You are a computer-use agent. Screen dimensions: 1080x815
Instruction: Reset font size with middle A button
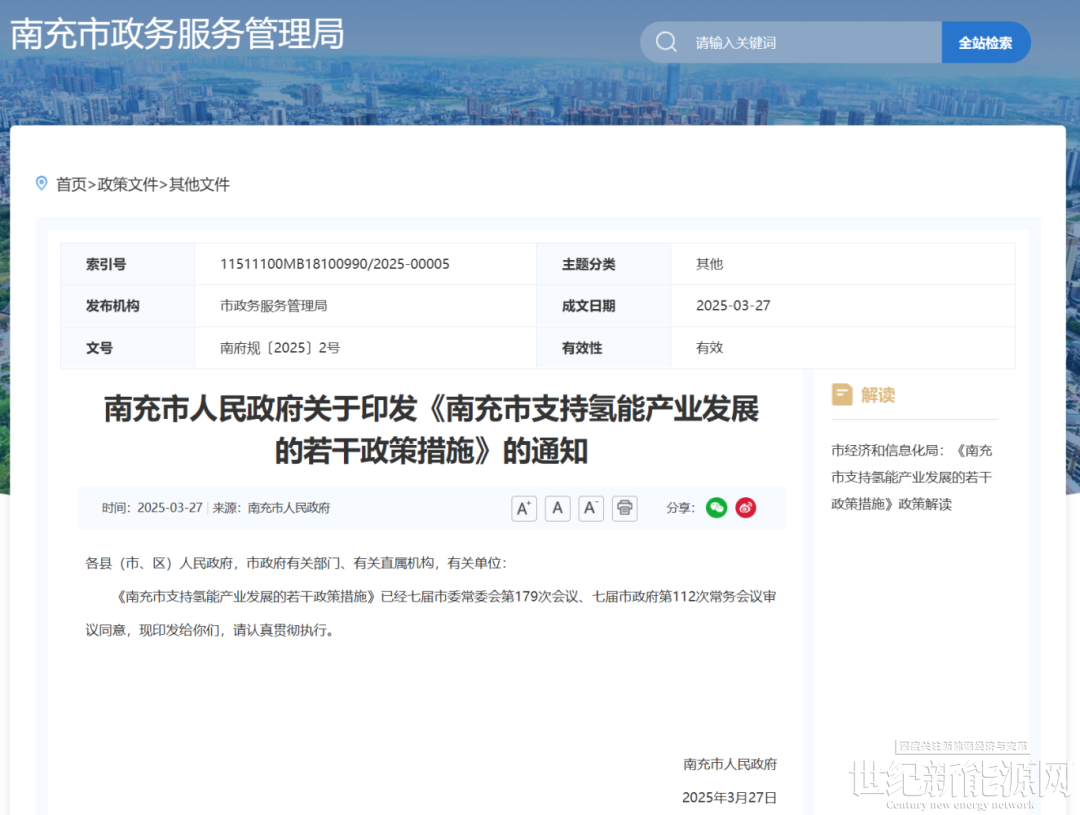coord(558,508)
